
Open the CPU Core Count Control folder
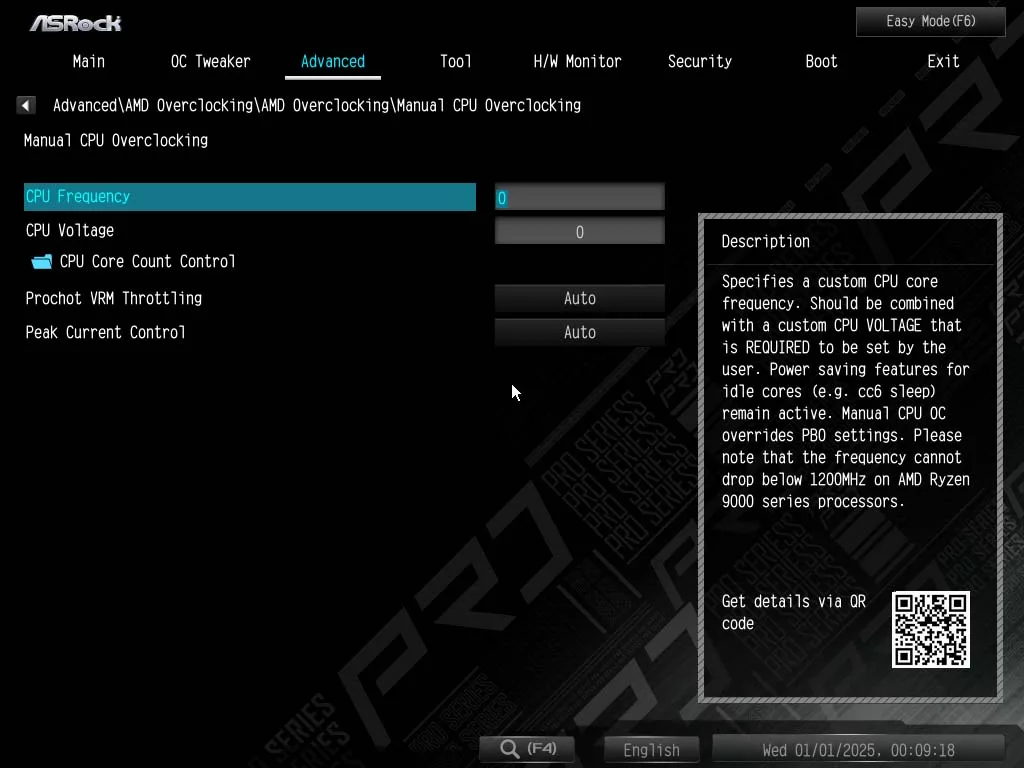coord(147,262)
